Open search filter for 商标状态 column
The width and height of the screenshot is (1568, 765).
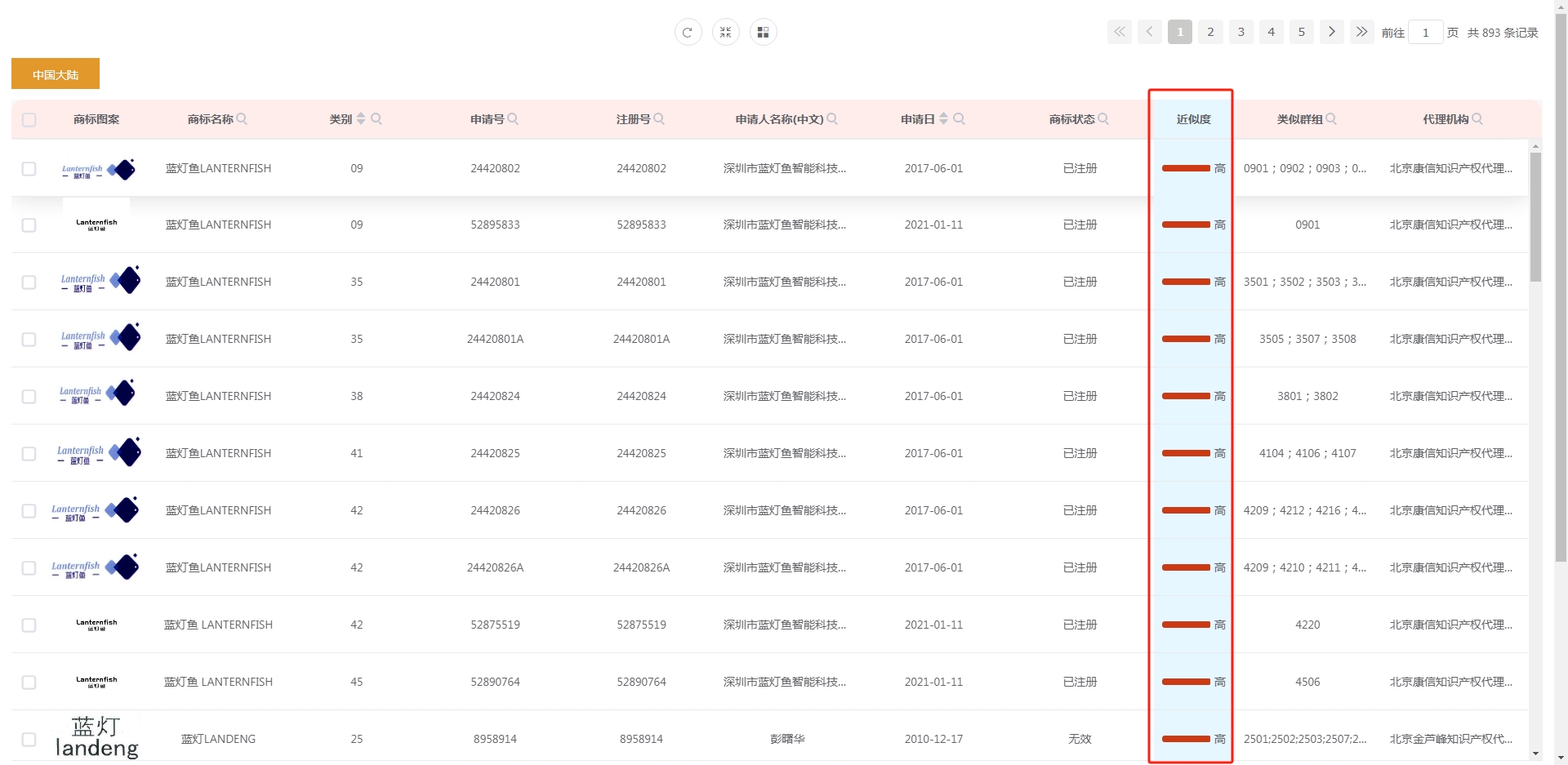[x=1104, y=118]
